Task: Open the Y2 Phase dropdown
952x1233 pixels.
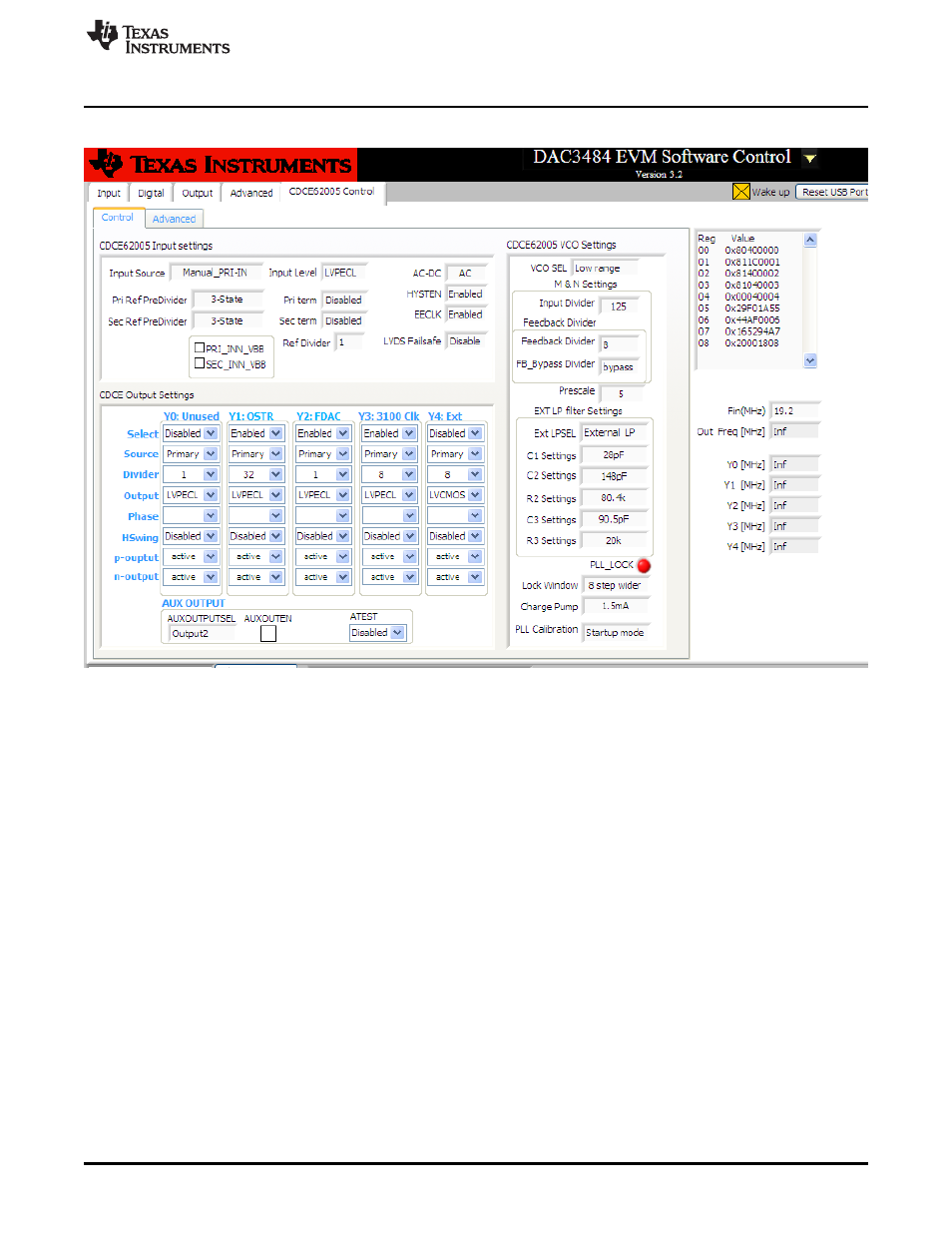Action: 323,516
